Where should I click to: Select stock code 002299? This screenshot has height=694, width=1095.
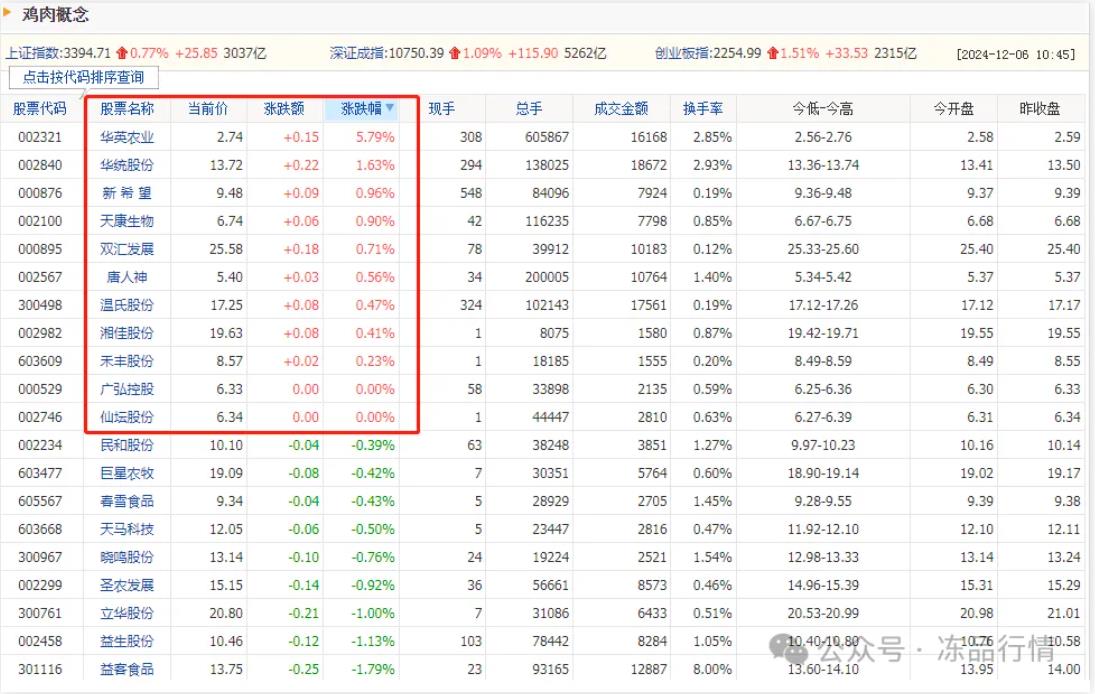(40, 585)
